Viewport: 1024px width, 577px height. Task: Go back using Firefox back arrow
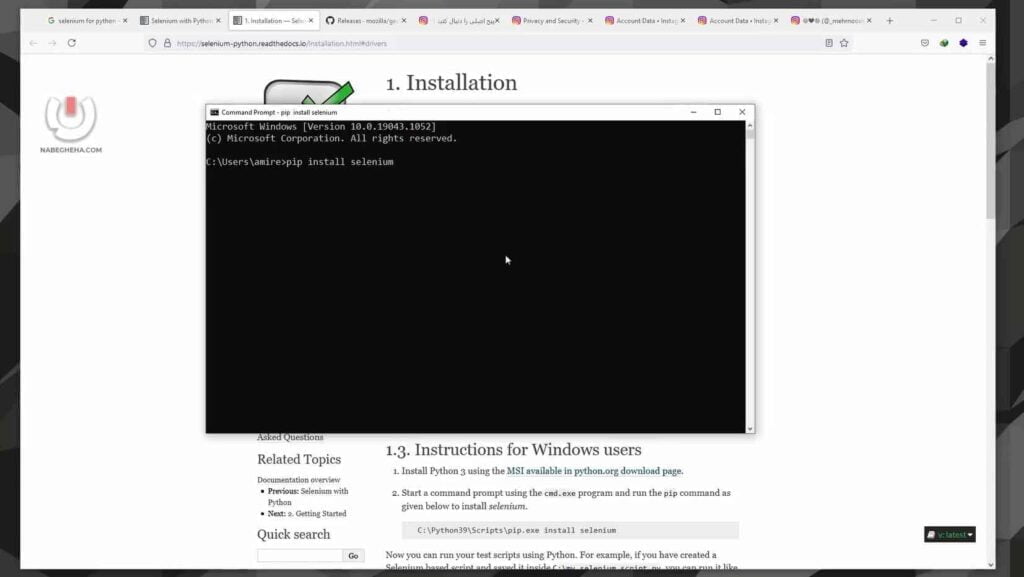[33, 43]
